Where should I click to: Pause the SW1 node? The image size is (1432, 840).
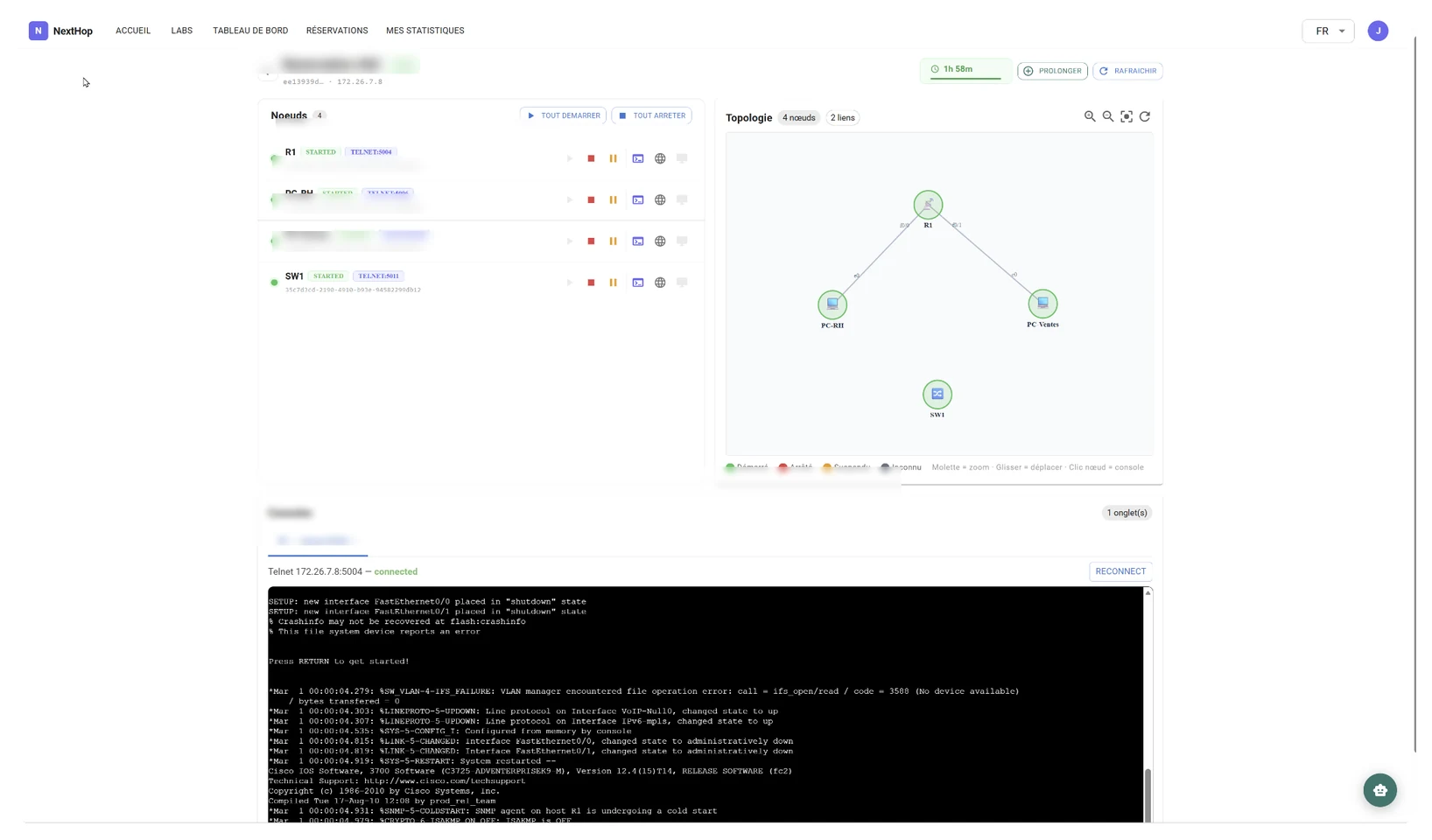pos(613,283)
